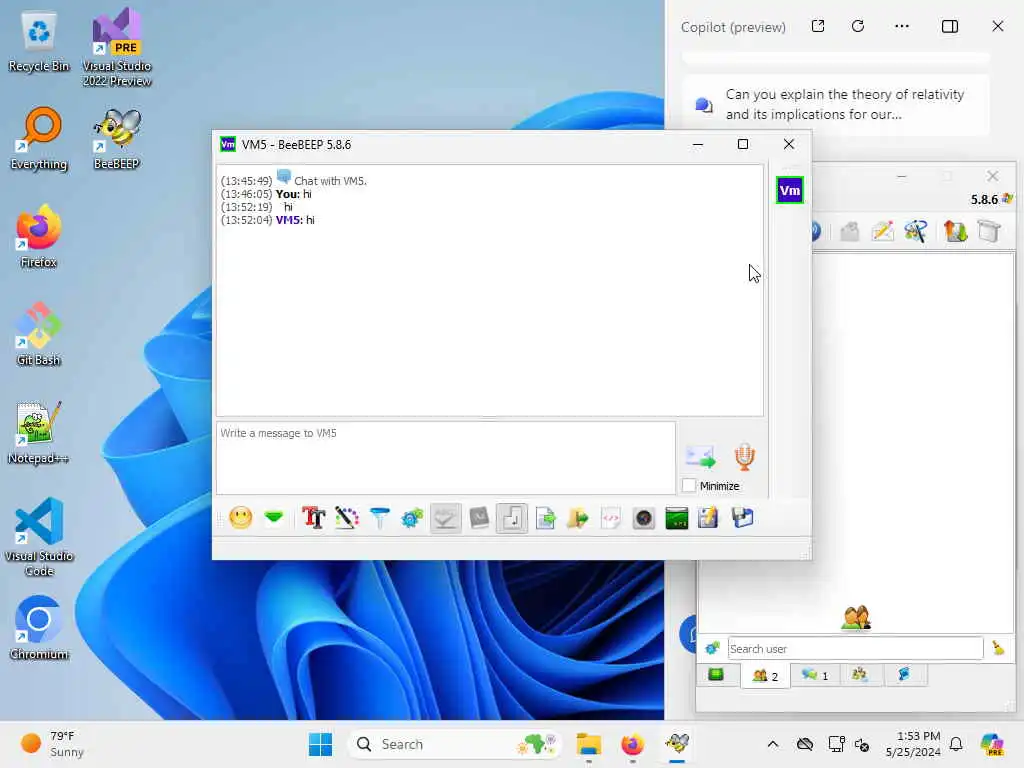This screenshot has height=768, width=1024.
Task: Click the green status tab in BeeBEEP
Action: pos(716,675)
